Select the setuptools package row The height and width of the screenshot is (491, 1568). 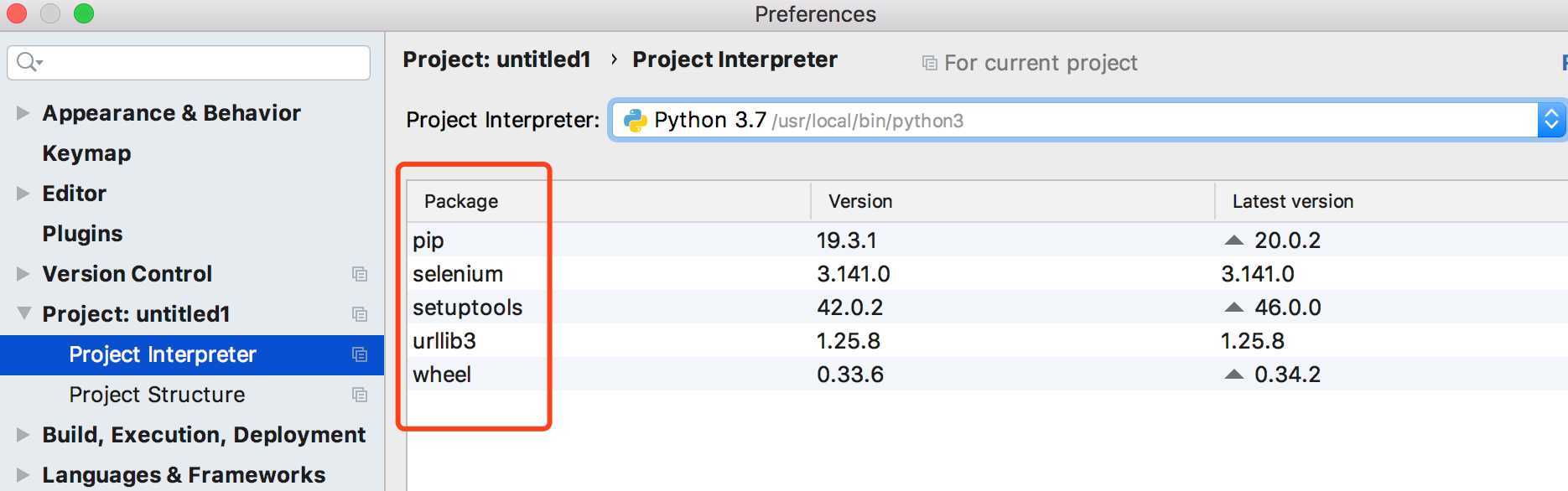988,307
